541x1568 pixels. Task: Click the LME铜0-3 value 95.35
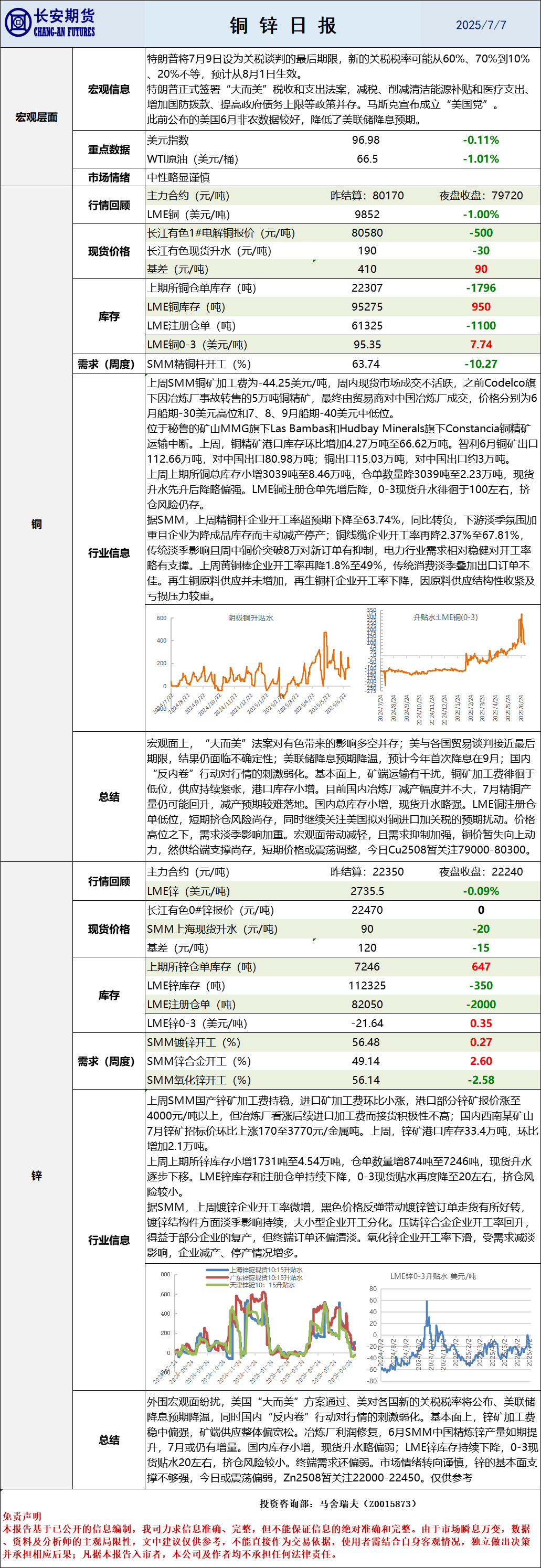coord(367,345)
